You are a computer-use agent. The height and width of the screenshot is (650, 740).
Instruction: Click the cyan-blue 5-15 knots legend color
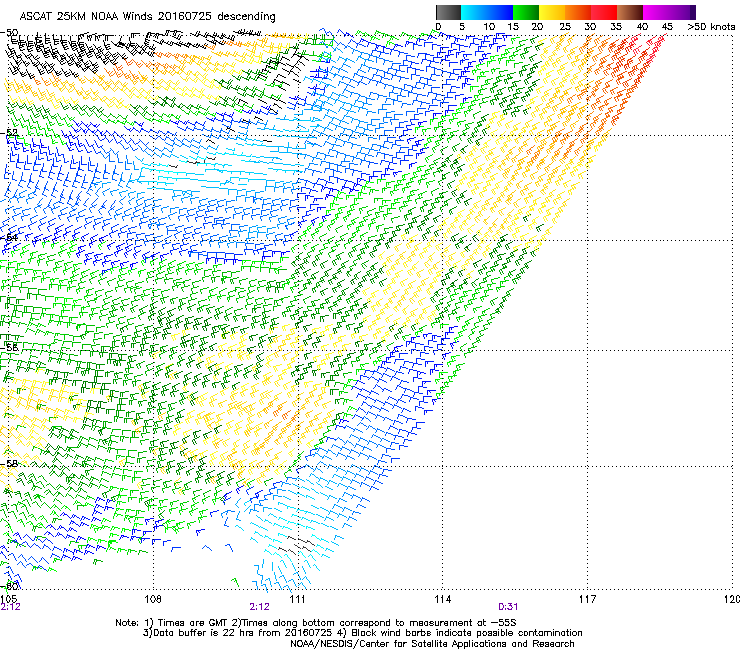487,12
